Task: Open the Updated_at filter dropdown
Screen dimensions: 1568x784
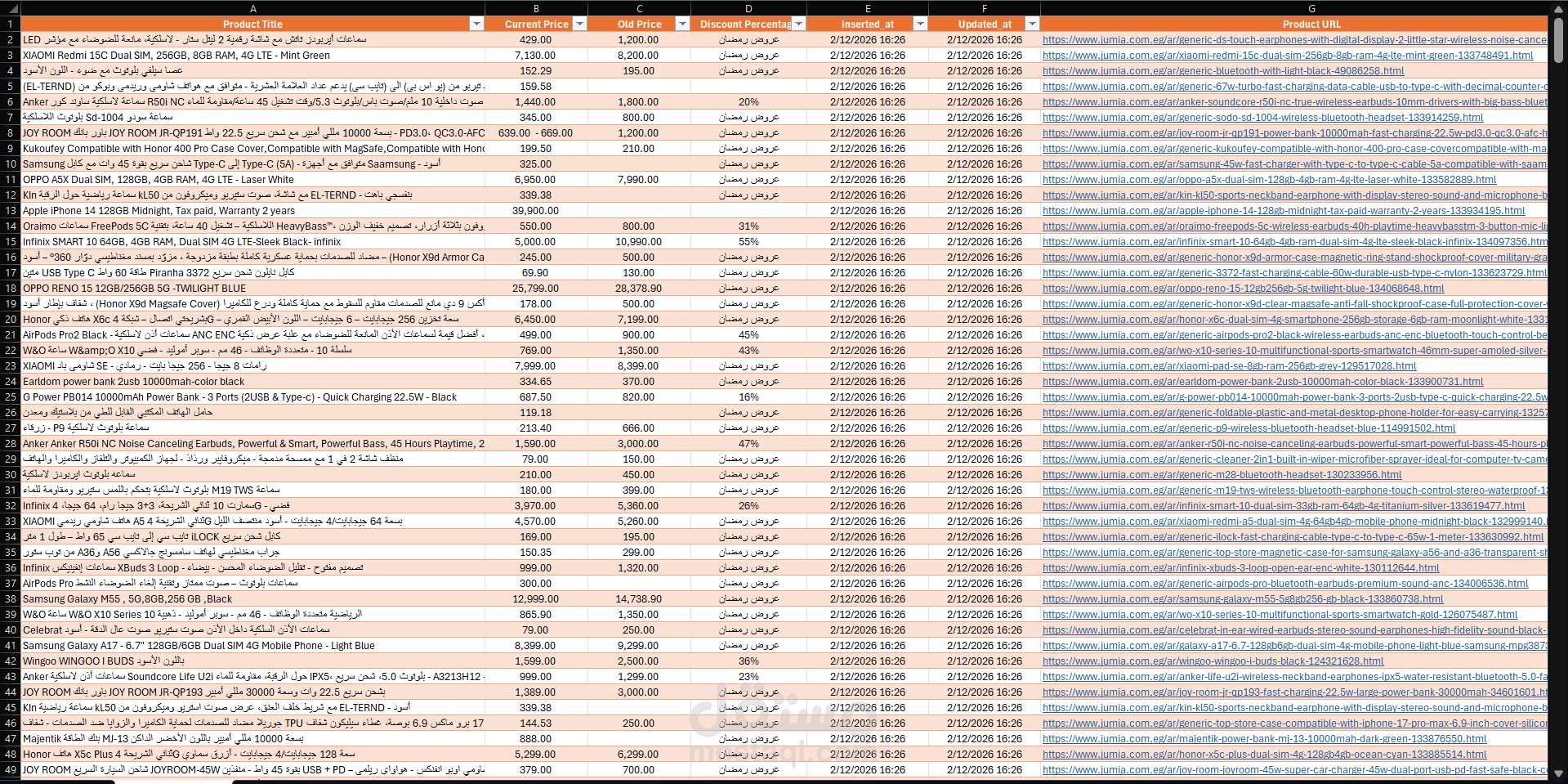Action: [x=1032, y=24]
